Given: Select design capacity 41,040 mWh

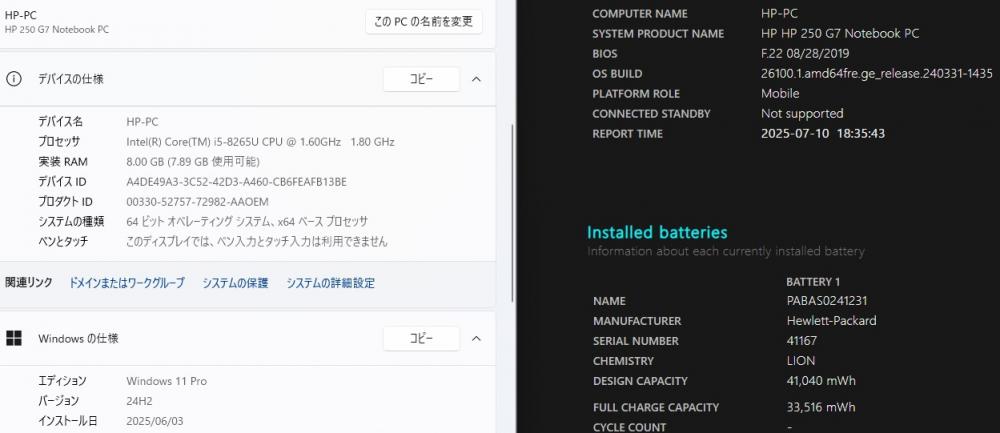Looking at the screenshot, I should [x=821, y=381].
